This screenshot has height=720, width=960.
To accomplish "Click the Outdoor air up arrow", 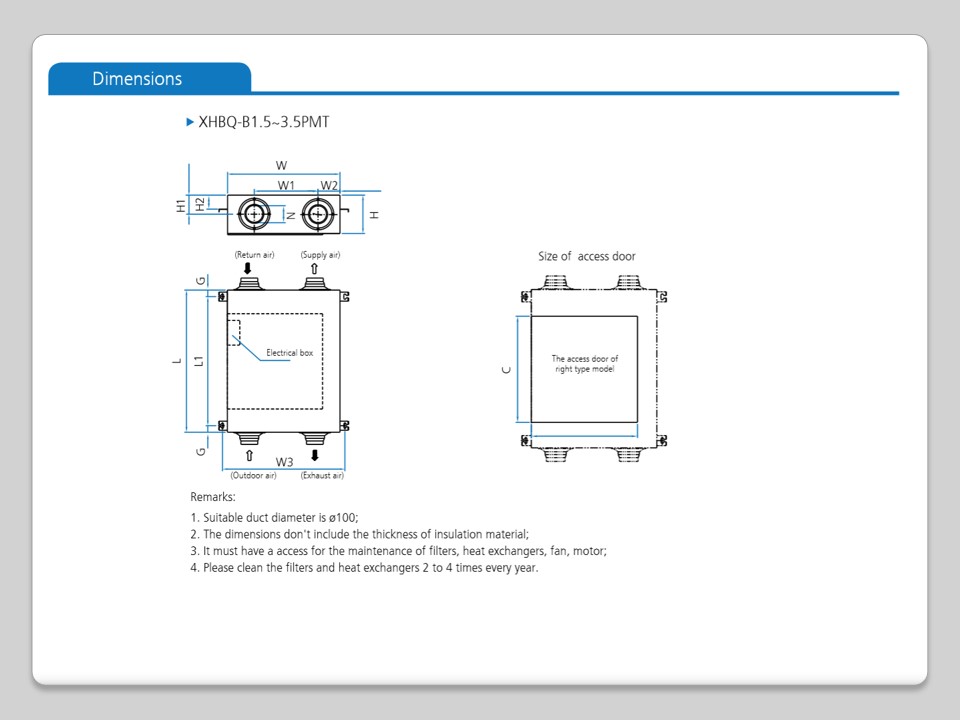I will pos(248,457).
